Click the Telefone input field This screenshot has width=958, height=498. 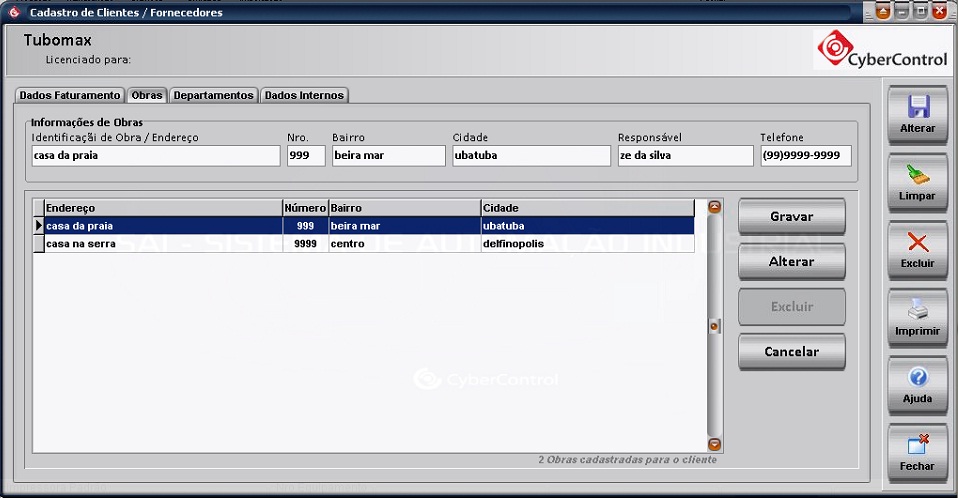[x=805, y=156]
